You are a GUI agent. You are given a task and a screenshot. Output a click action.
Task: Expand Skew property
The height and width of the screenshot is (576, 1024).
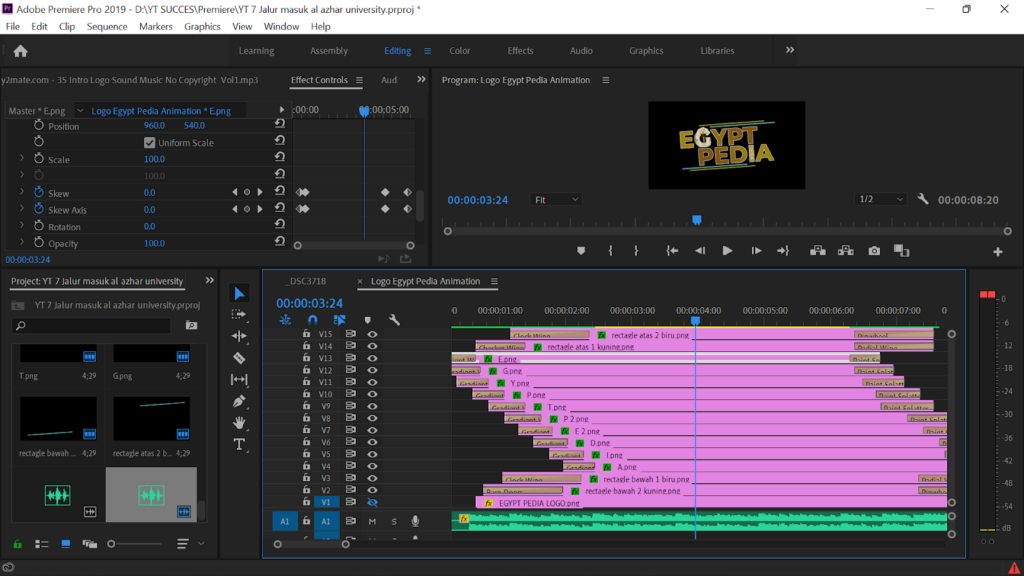(x=22, y=192)
